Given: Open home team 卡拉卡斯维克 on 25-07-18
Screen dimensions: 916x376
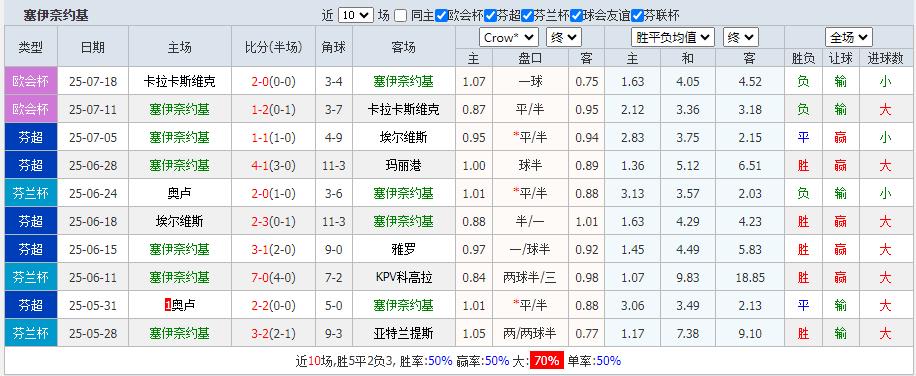Looking at the screenshot, I should point(179,81).
